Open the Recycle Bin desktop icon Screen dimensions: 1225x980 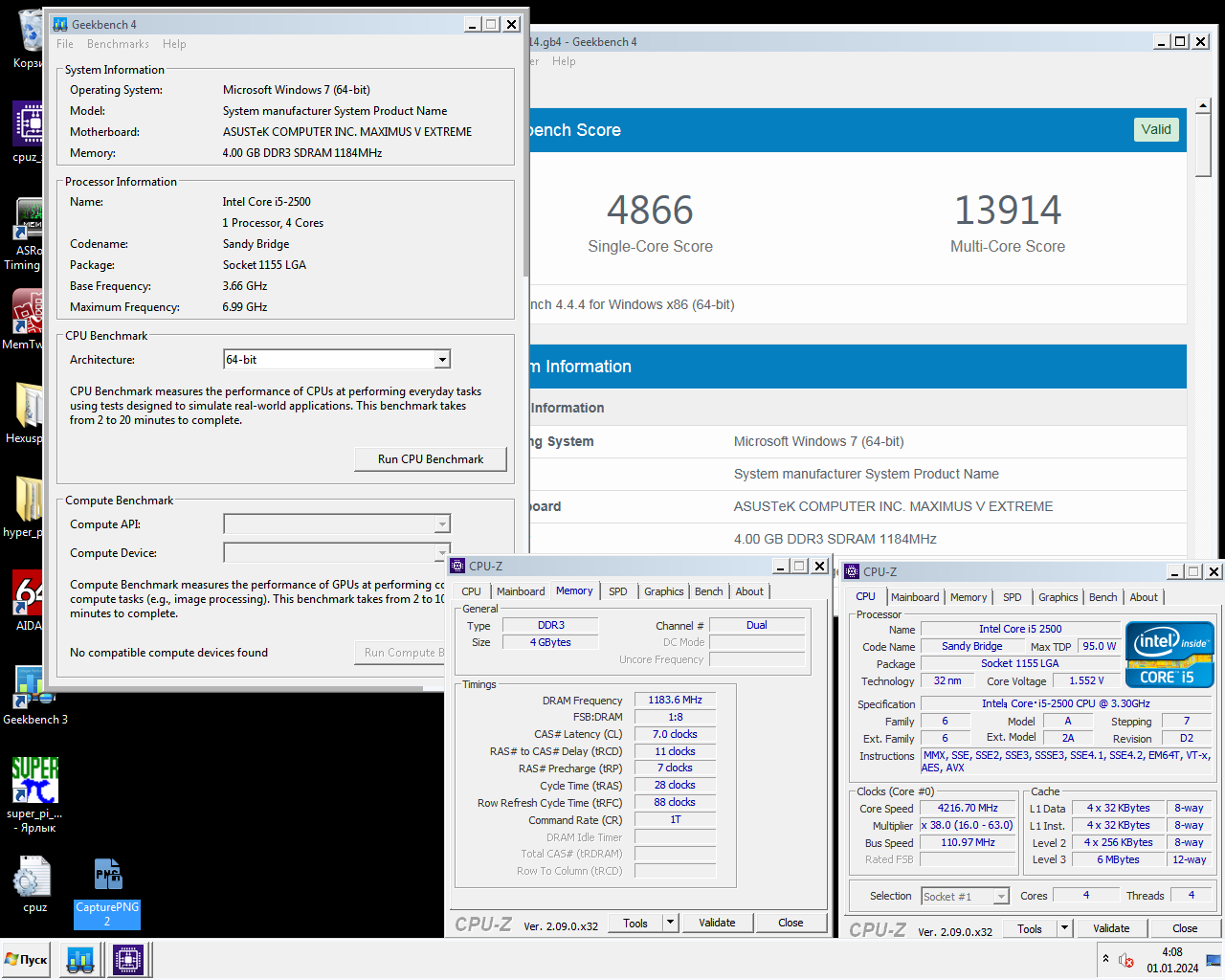coord(29,38)
